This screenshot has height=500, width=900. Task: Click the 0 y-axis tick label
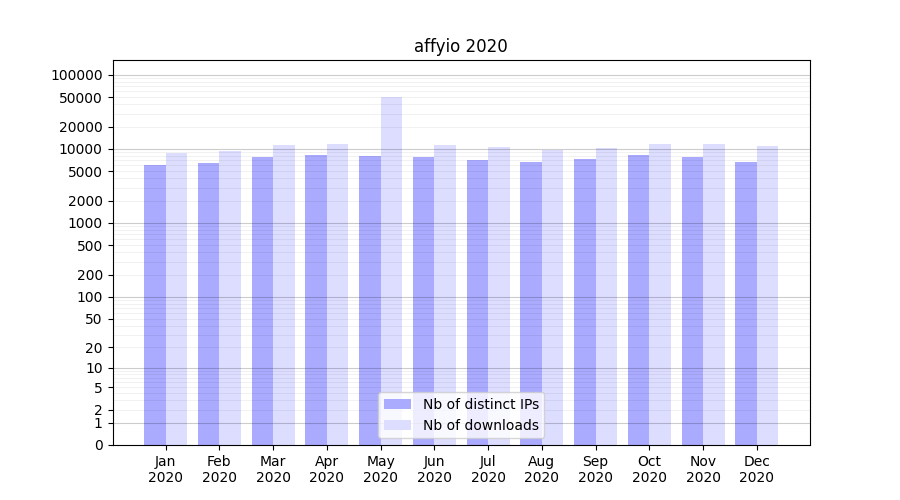(98, 445)
